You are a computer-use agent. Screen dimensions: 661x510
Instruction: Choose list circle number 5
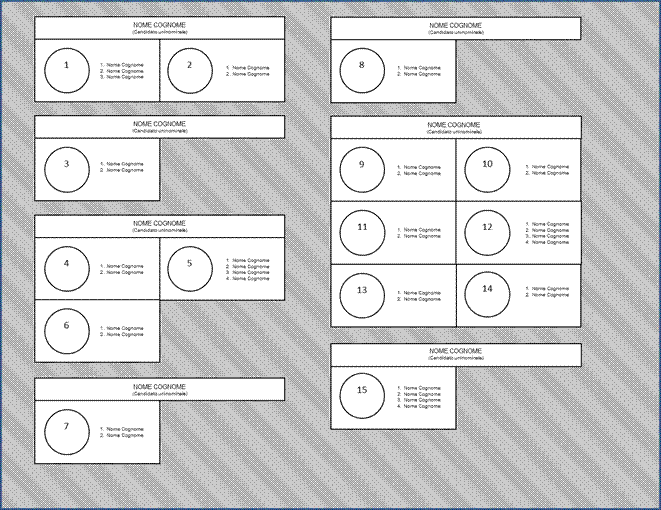(x=190, y=269)
